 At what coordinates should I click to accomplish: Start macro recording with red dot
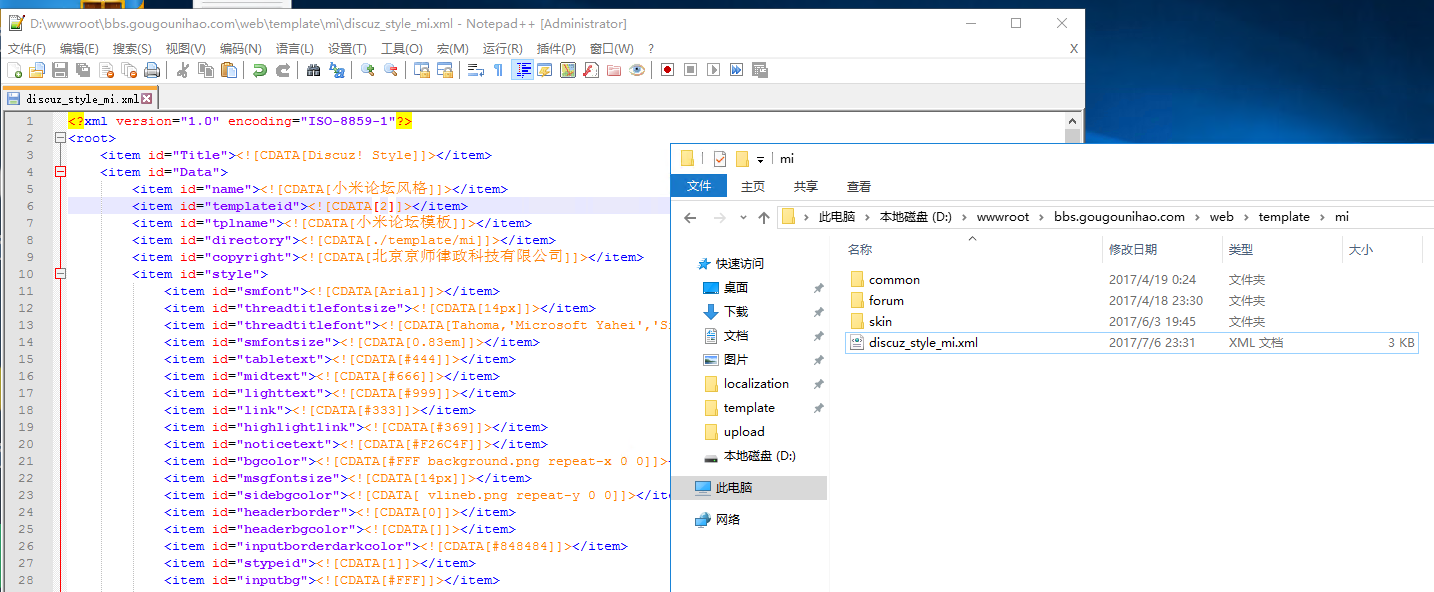(x=667, y=70)
